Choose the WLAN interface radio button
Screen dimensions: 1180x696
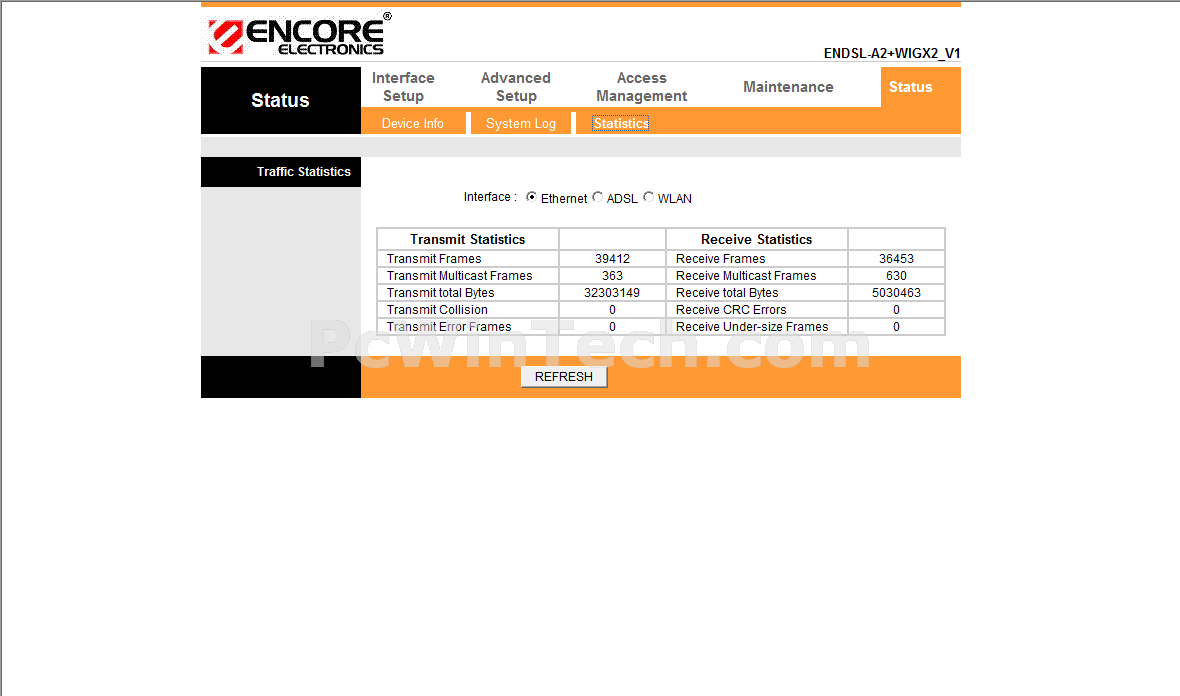[649, 196]
